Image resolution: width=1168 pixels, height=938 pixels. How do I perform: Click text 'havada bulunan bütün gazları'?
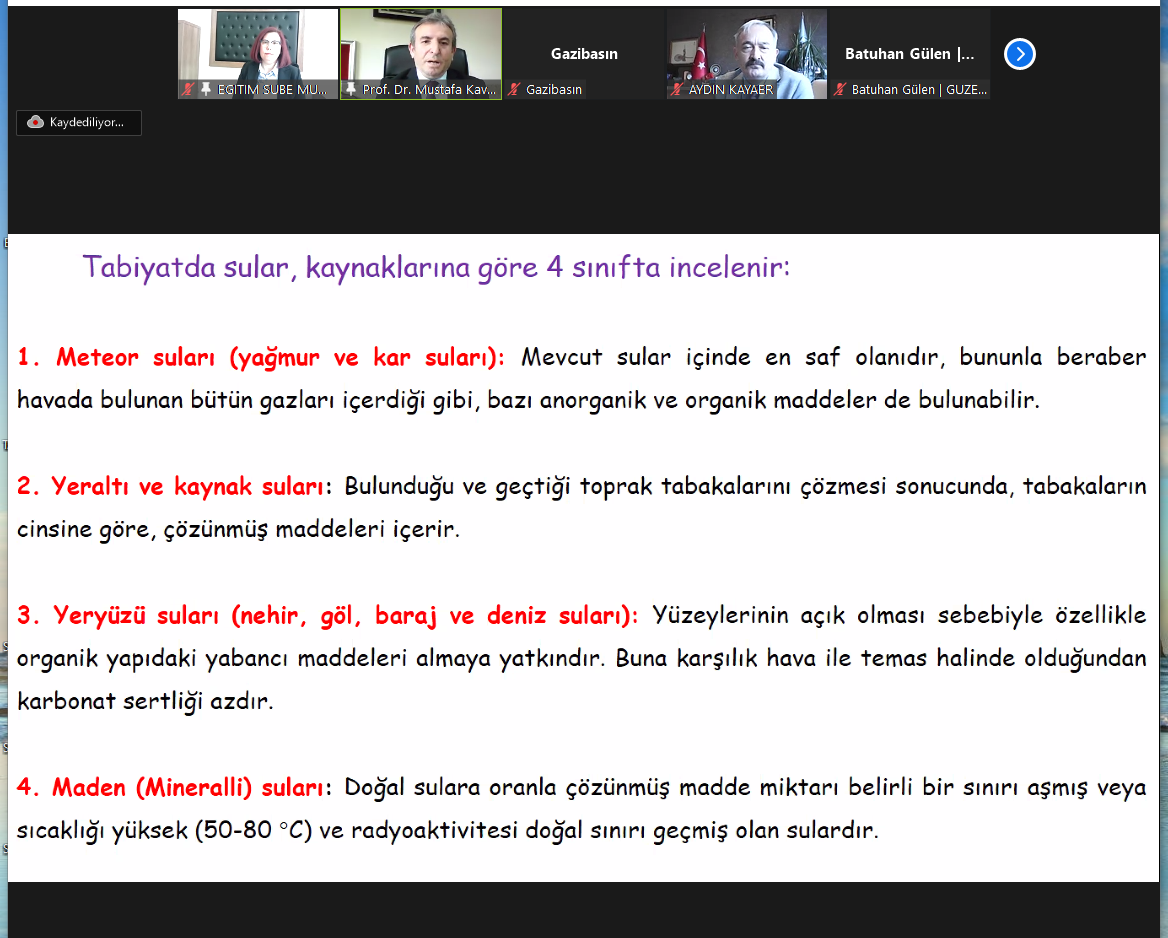pyautogui.click(x=176, y=402)
